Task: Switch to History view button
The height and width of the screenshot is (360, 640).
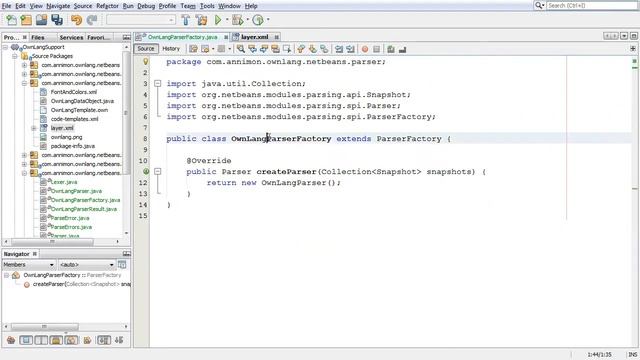Action: 171,49
